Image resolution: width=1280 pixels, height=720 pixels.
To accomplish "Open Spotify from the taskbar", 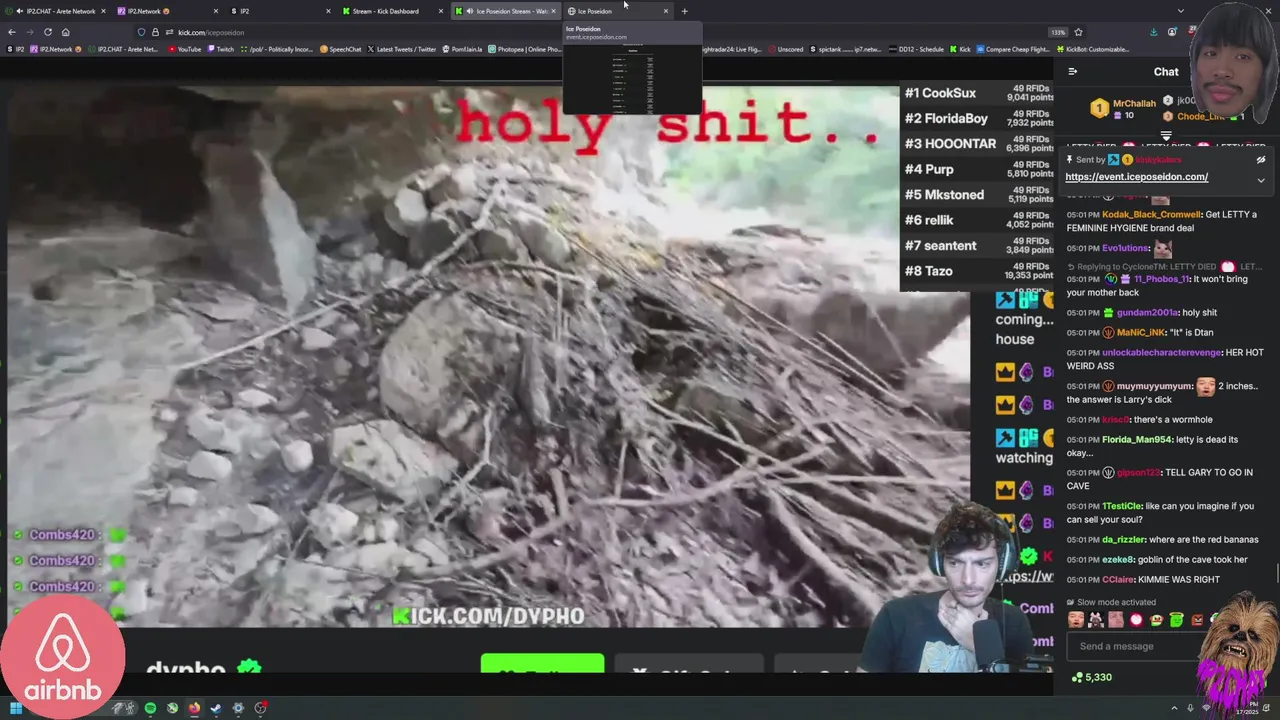I will (150, 708).
